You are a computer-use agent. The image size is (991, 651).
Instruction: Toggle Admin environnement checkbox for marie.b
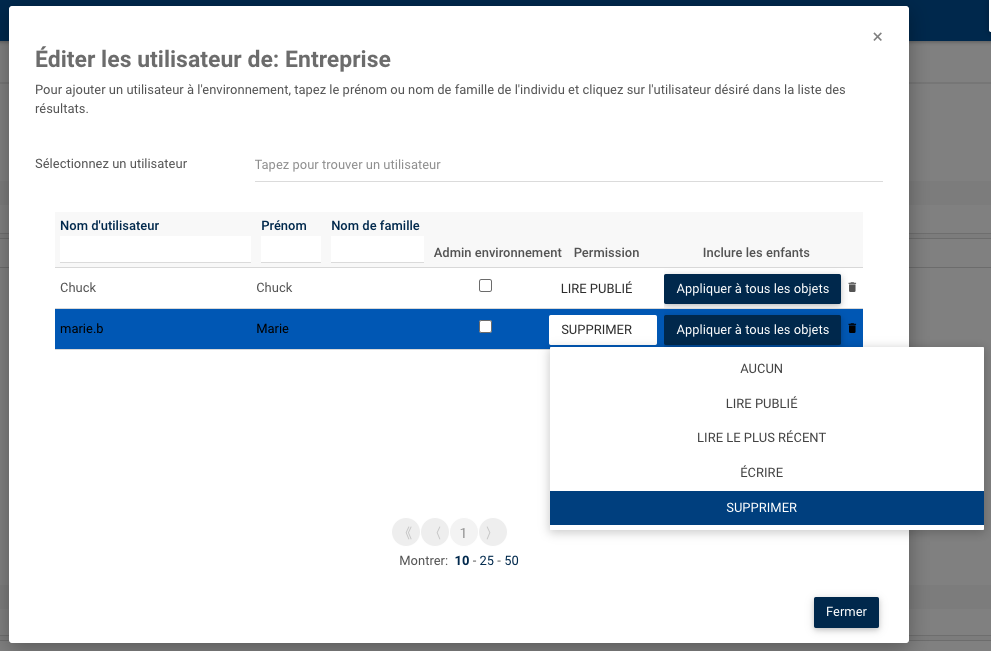coord(485,327)
